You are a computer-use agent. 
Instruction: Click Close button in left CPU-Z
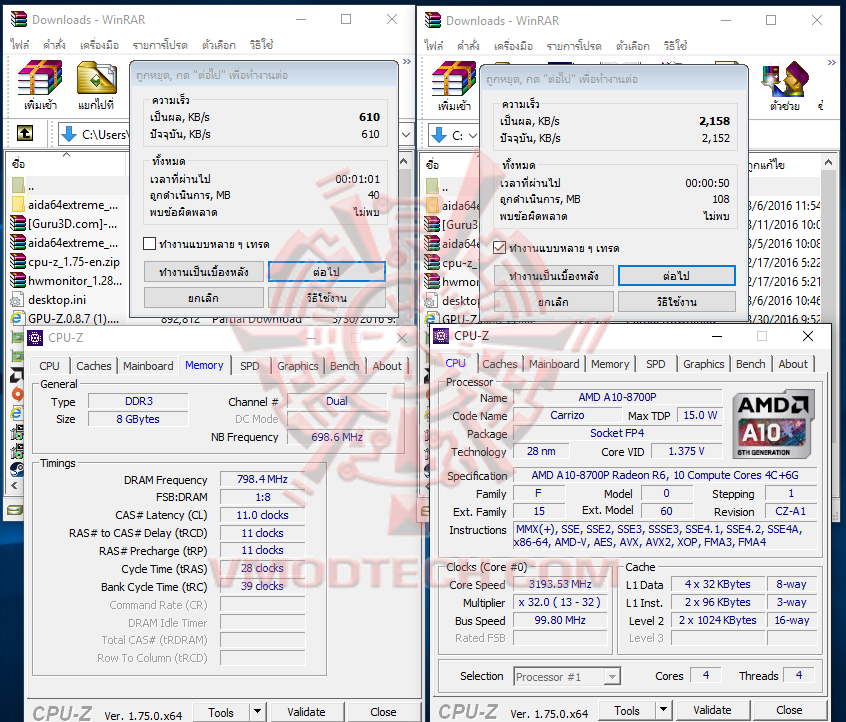pos(383,712)
